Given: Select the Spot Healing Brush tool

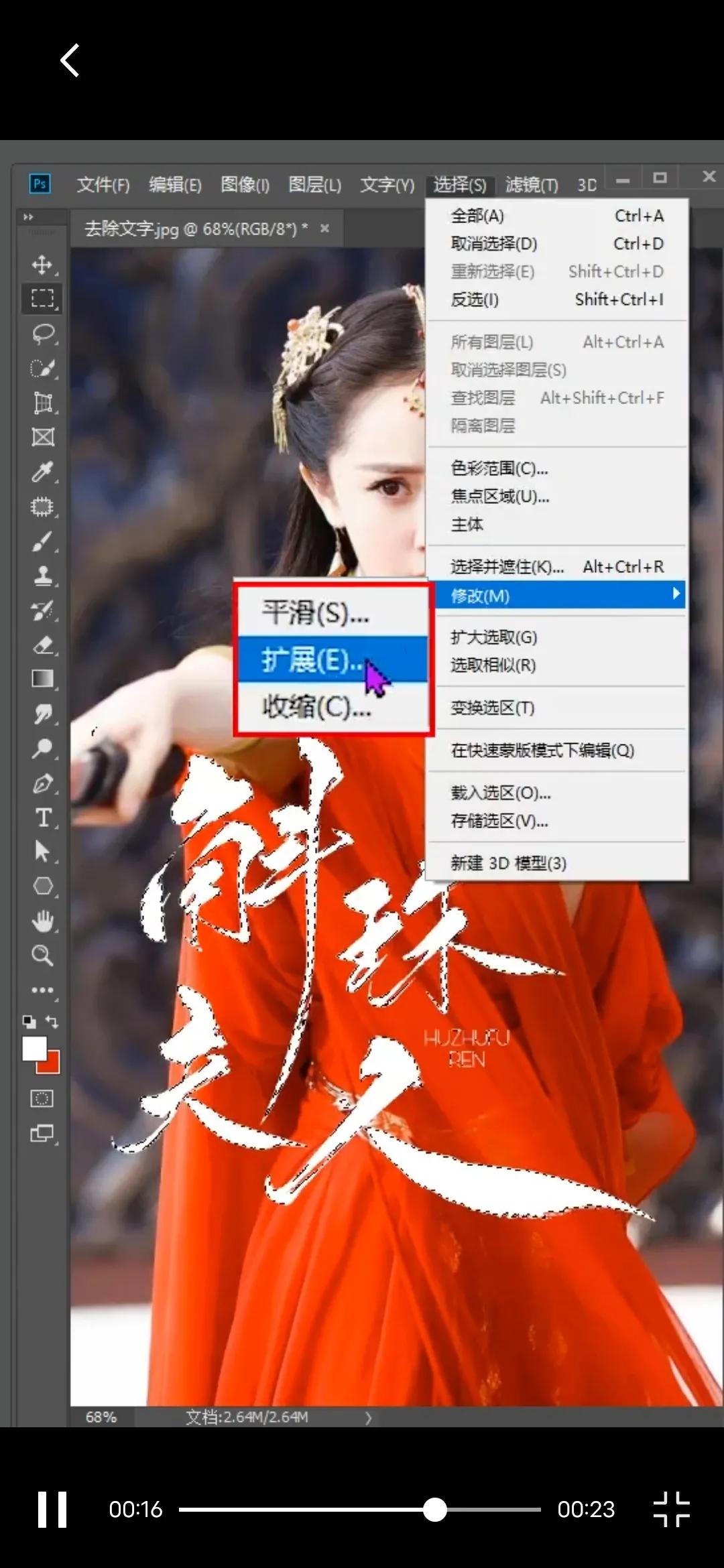Looking at the screenshot, I should (43, 507).
